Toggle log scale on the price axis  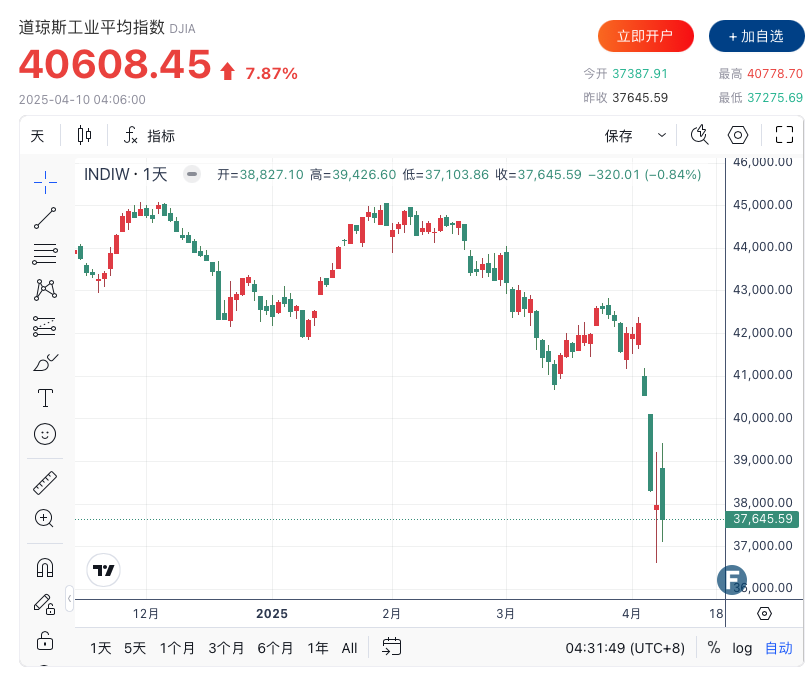(742, 647)
